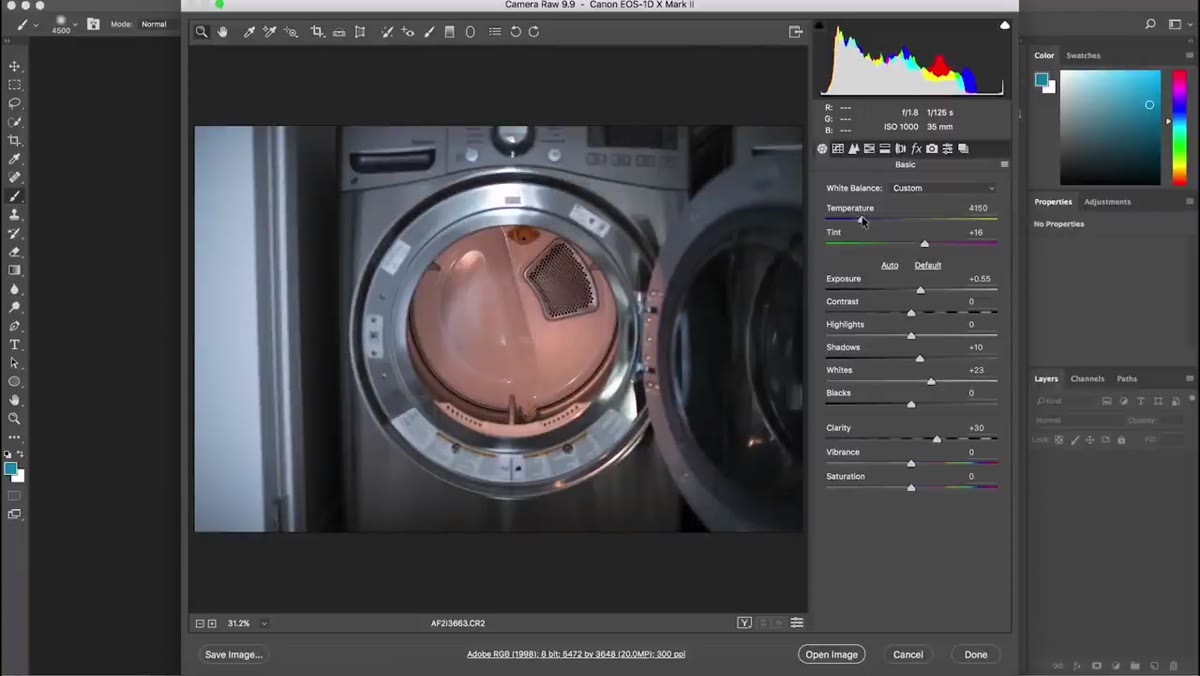Click the Exposure value field
The width and height of the screenshot is (1200, 676).
tap(979, 279)
